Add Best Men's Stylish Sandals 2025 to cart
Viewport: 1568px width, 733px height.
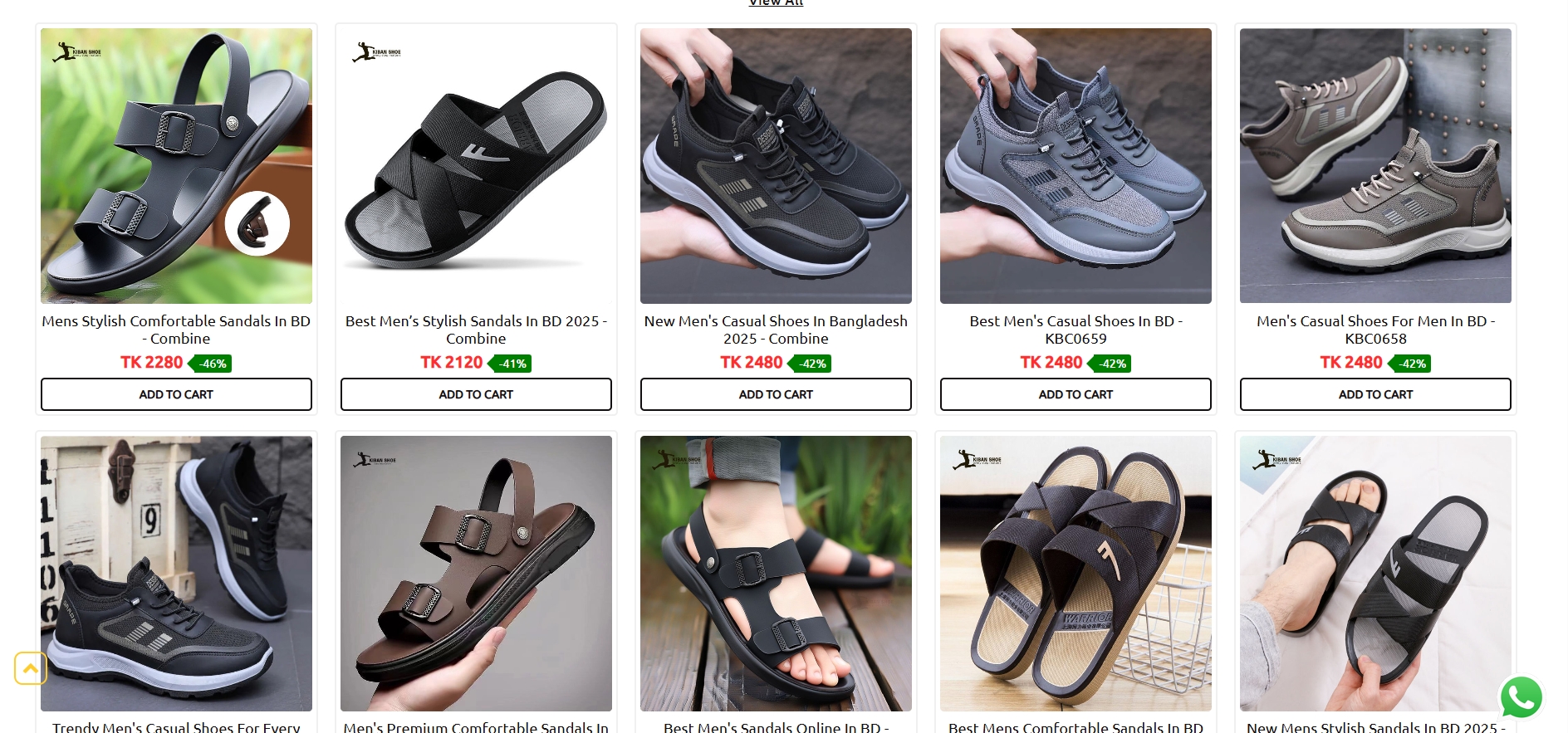point(476,394)
